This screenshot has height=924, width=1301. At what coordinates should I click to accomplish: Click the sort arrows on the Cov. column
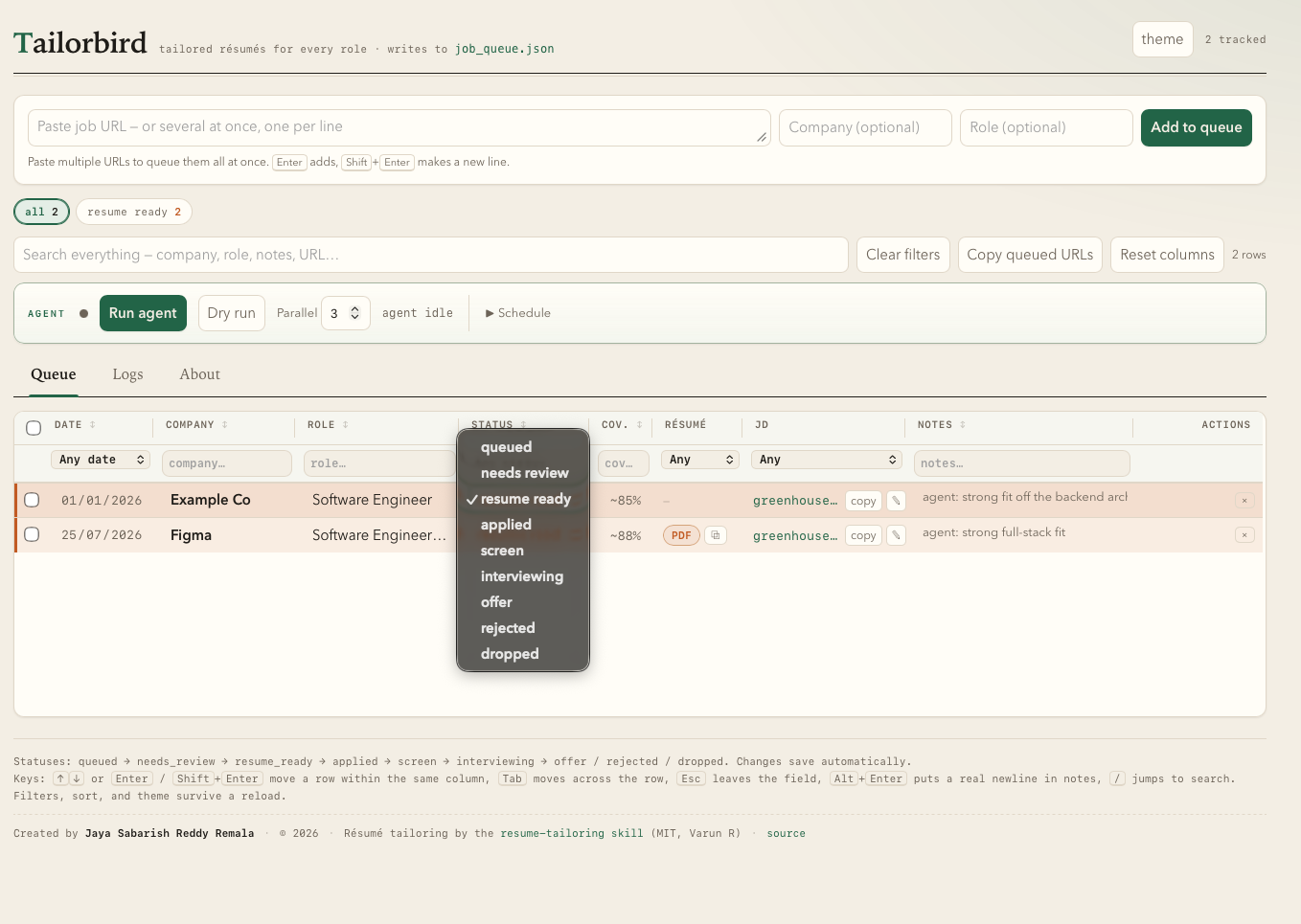(640, 425)
